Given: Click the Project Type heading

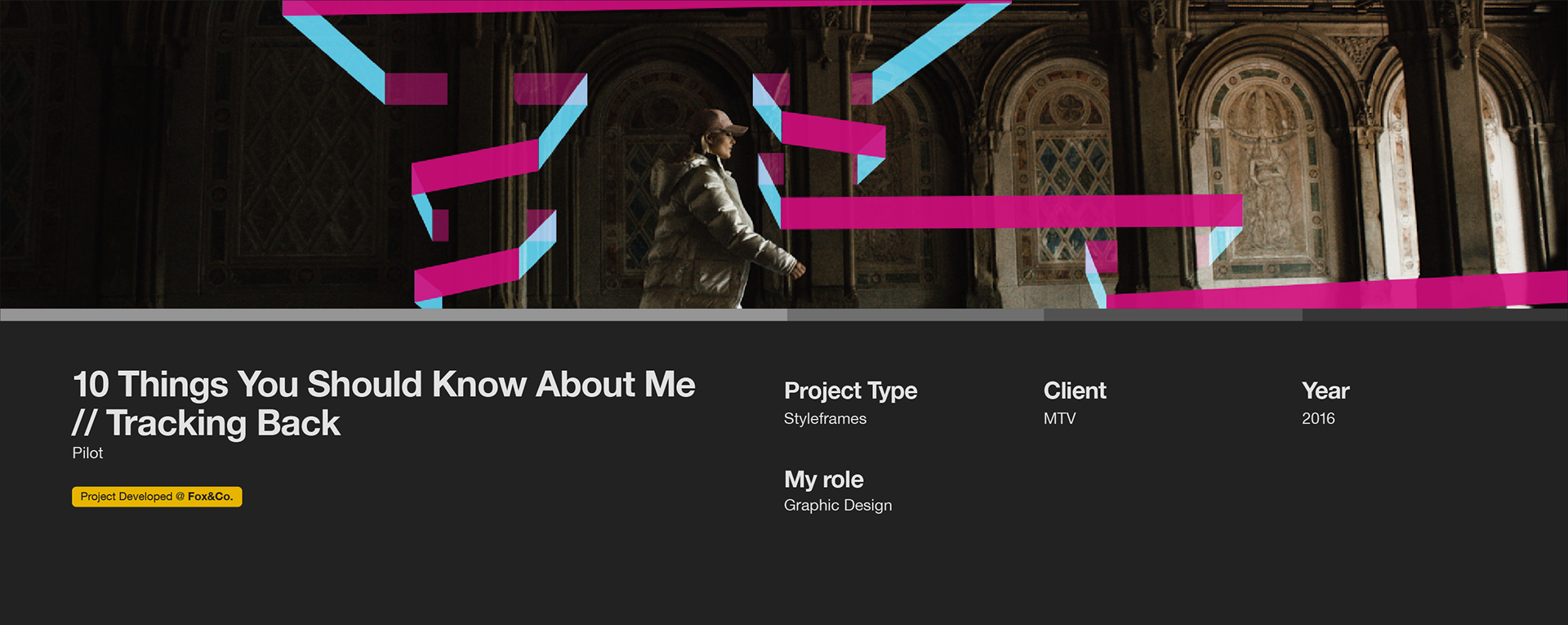Looking at the screenshot, I should click(x=850, y=391).
